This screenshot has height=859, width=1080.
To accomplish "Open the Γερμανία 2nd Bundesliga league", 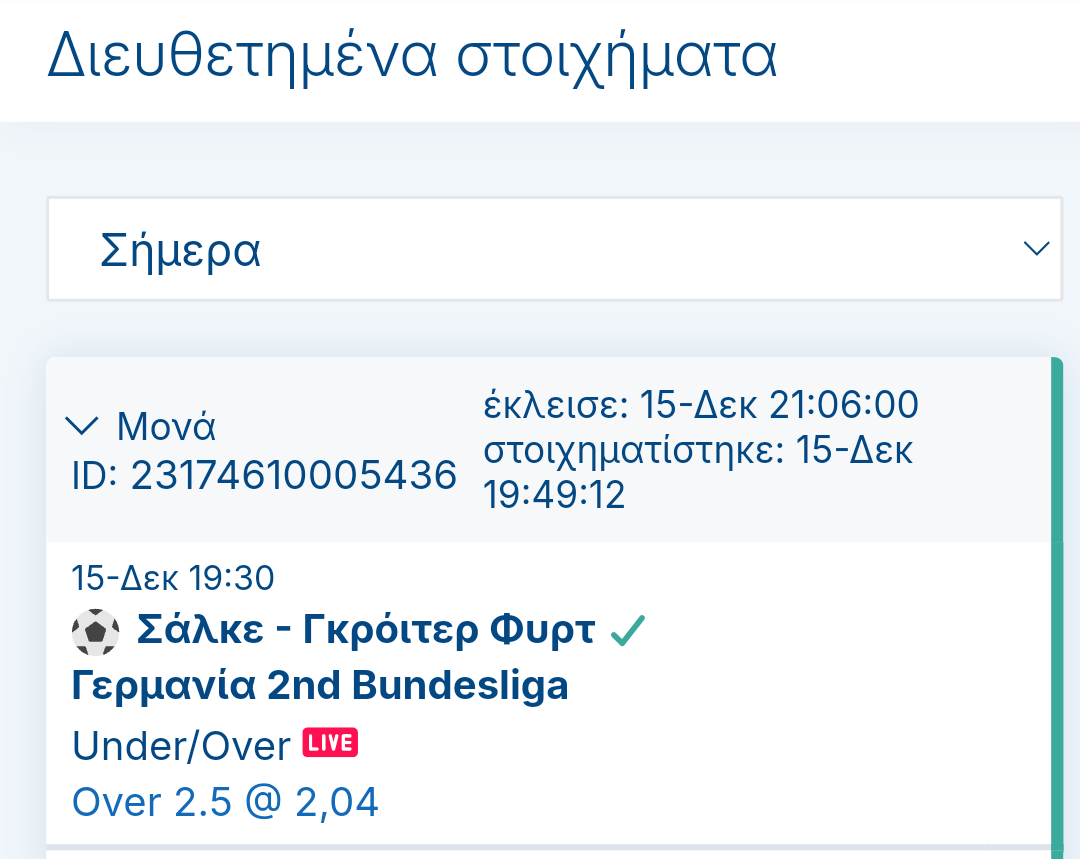I will click(320, 686).
